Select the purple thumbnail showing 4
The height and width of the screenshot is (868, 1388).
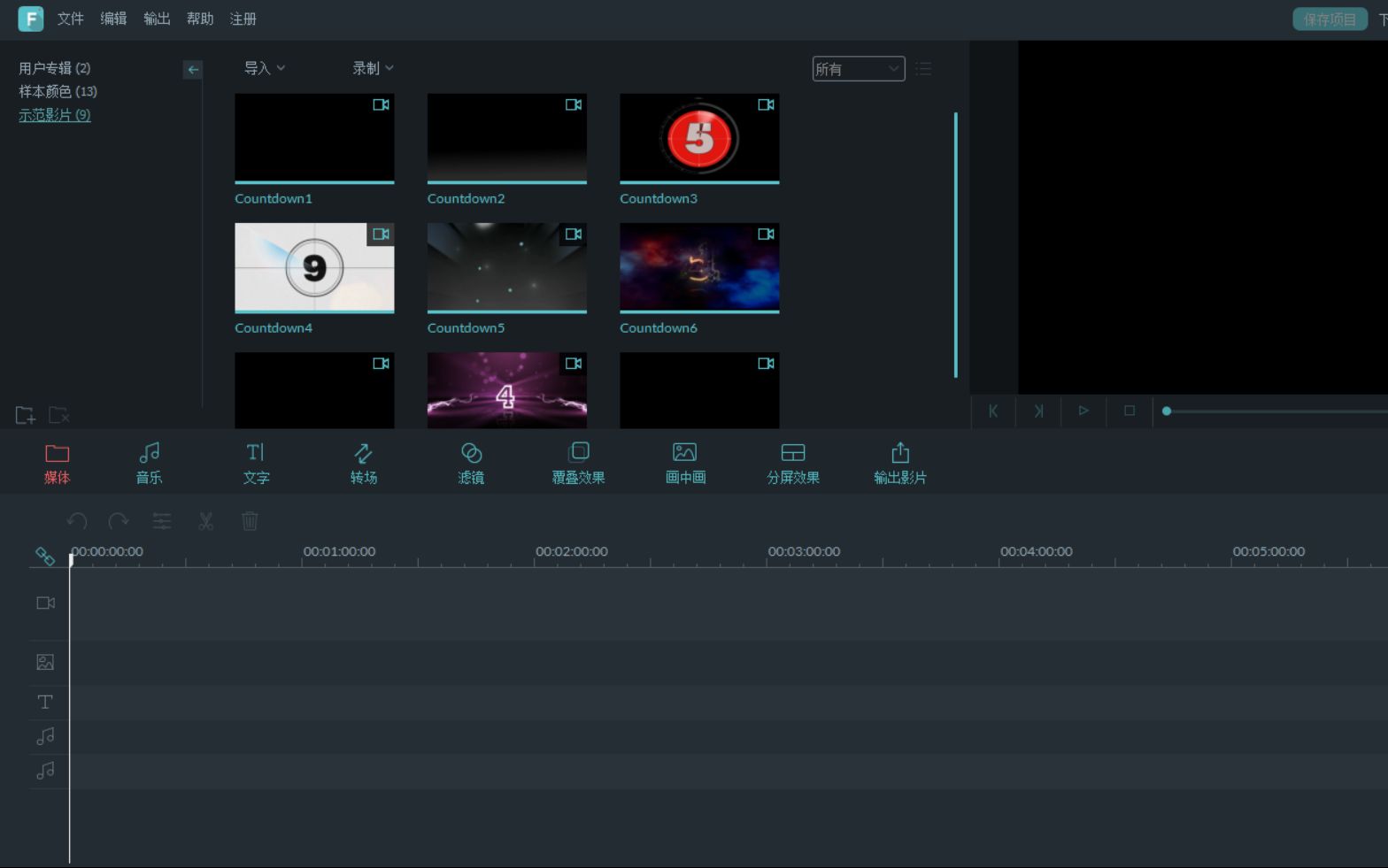(507, 390)
